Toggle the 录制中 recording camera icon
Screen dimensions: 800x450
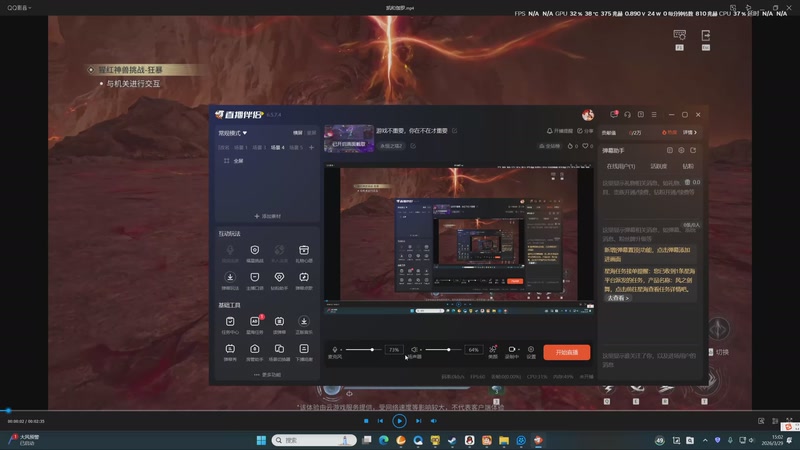click(x=512, y=350)
